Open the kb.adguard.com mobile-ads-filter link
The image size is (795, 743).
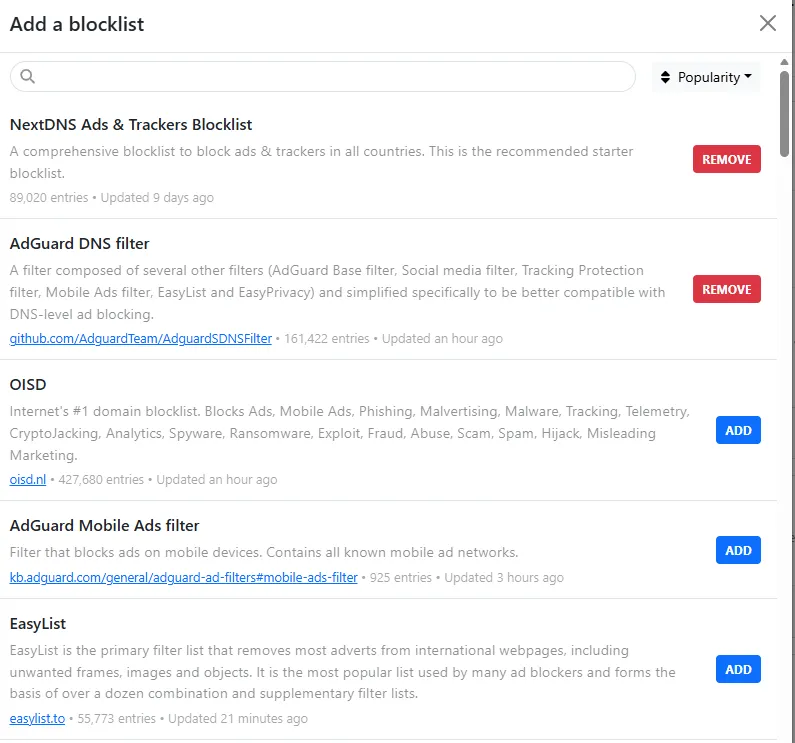coord(183,578)
